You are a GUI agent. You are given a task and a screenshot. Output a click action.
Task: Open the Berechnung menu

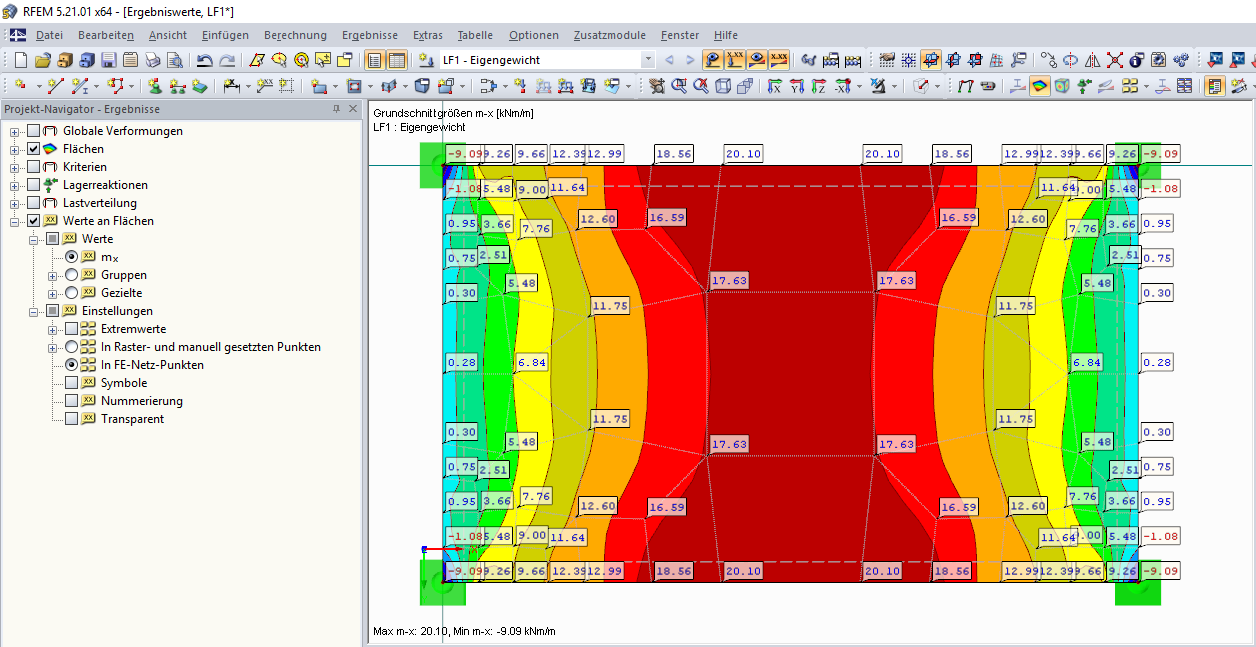[295, 35]
